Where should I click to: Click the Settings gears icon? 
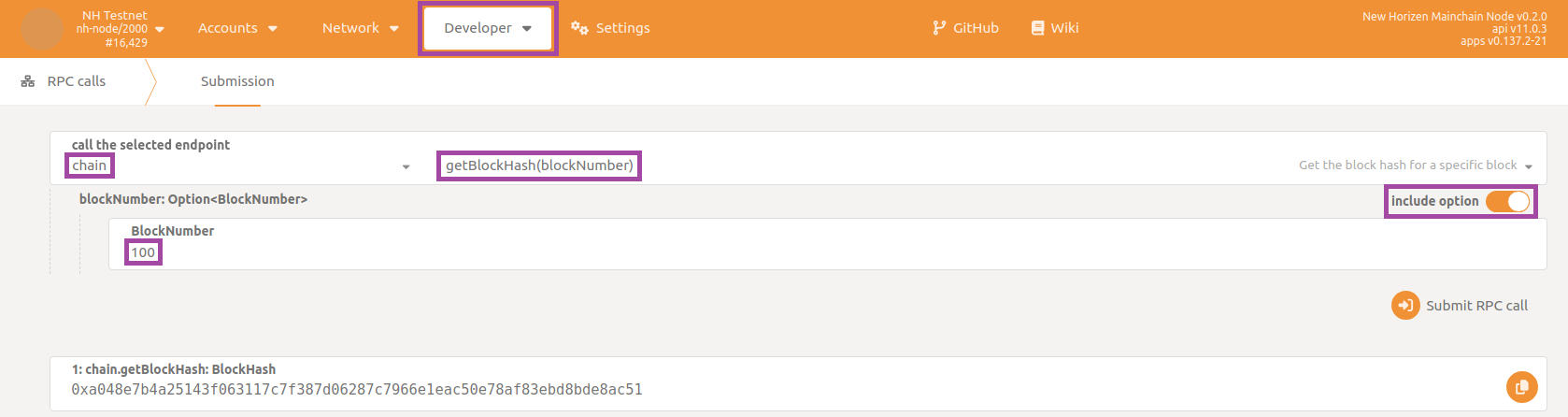579,28
